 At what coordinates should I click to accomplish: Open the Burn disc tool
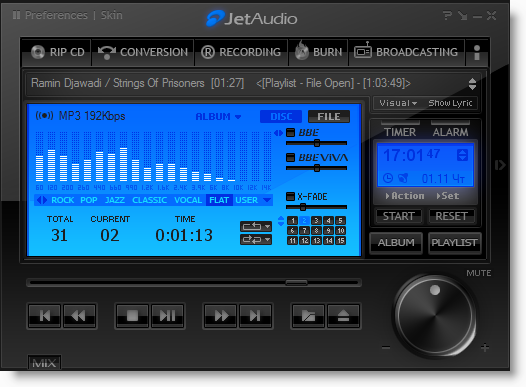click(318, 52)
